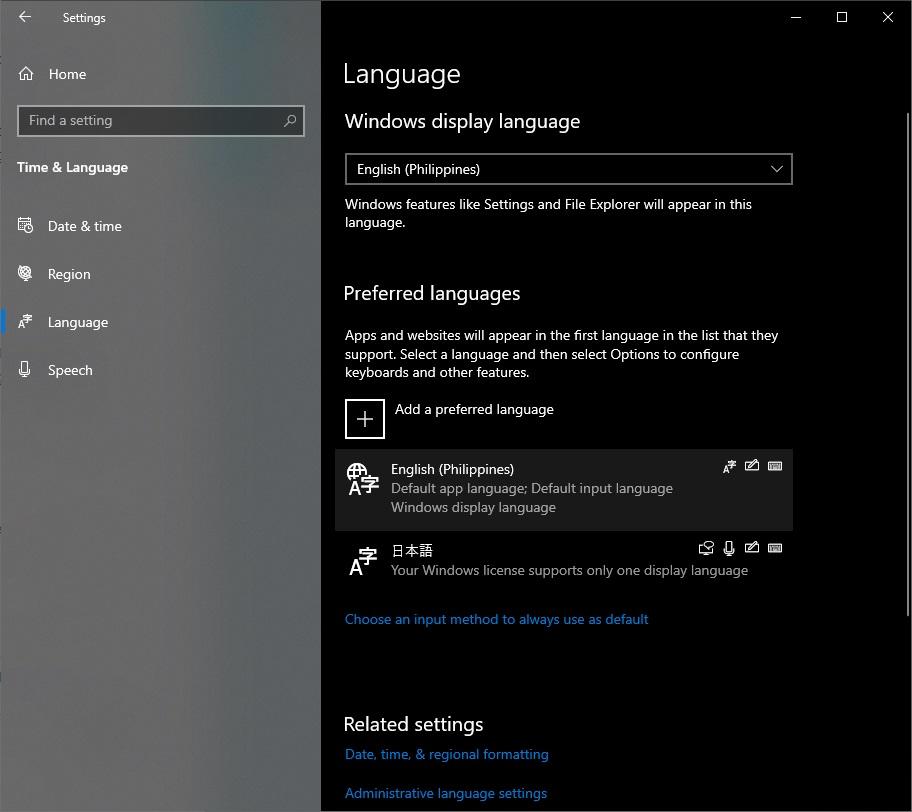This screenshot has height=812, width=912.
Task: Click the language pack icon for English (Philippines)
Action: (x=729, y=466)
